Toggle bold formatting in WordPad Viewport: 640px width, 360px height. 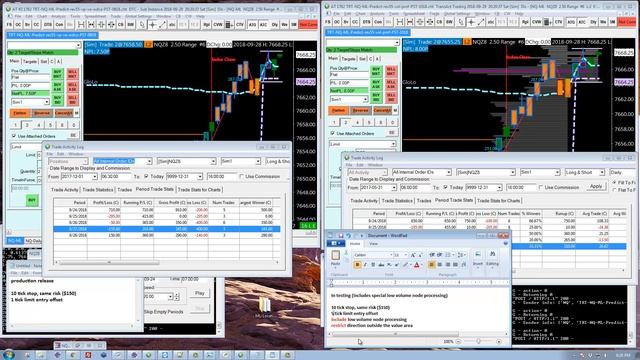tap(357, 265)
